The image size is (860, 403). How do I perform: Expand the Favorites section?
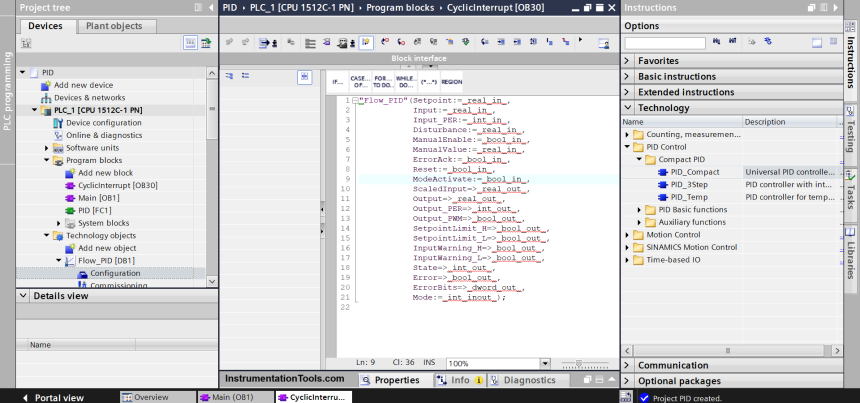coord(629,61)
